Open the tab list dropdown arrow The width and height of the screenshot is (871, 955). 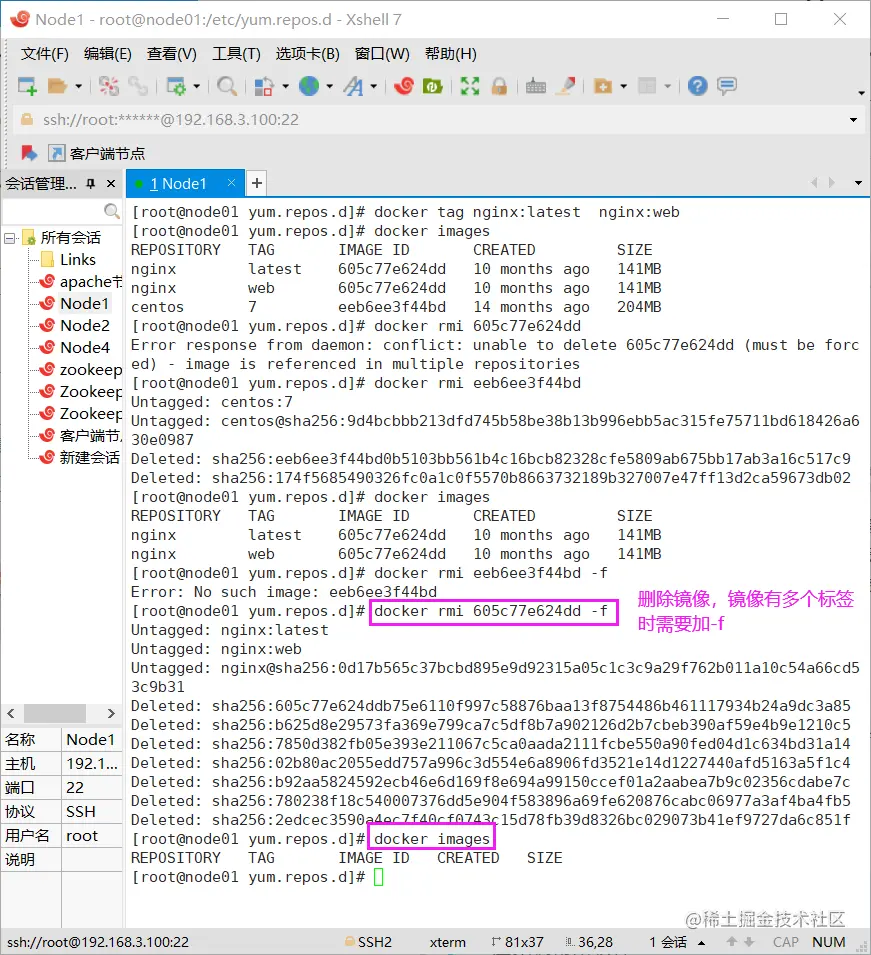click(858, 183)
